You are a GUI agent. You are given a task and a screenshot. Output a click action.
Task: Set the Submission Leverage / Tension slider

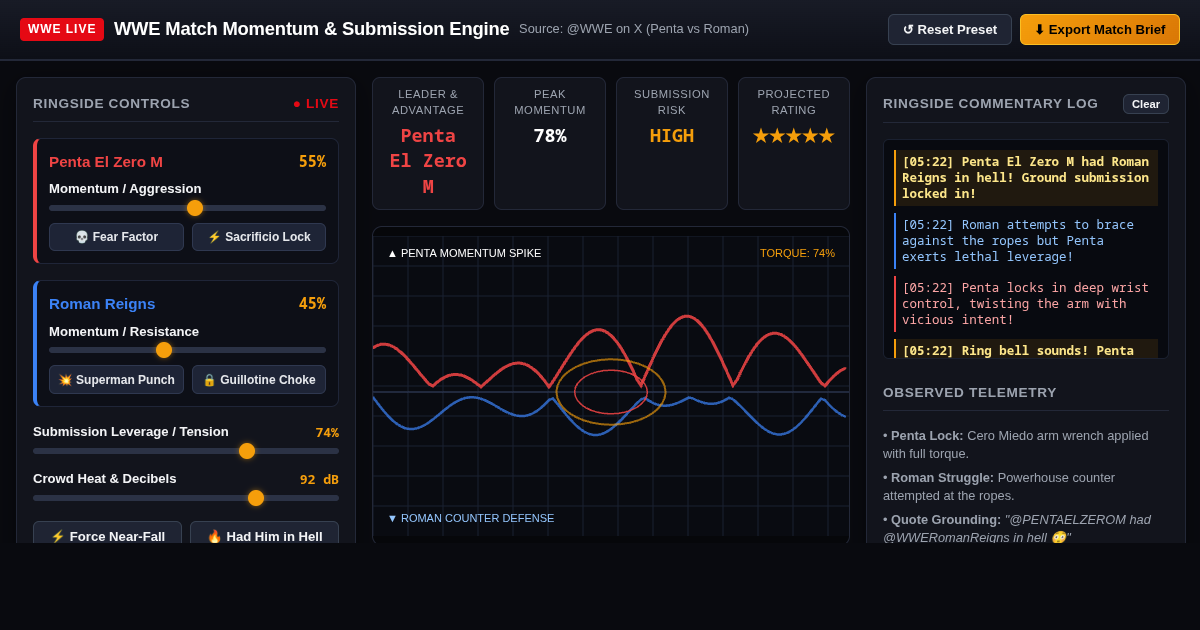click(186, 451)
